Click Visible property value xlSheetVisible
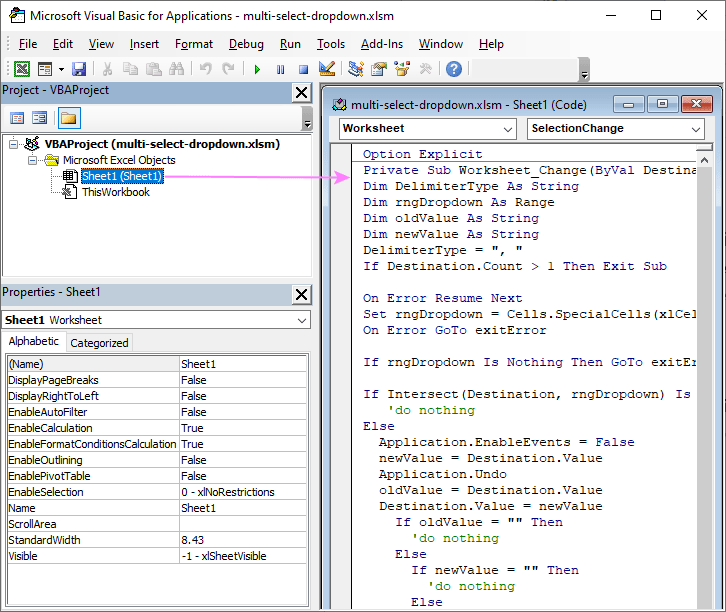This screenshot has height=612, width=726. coord(243,556)
